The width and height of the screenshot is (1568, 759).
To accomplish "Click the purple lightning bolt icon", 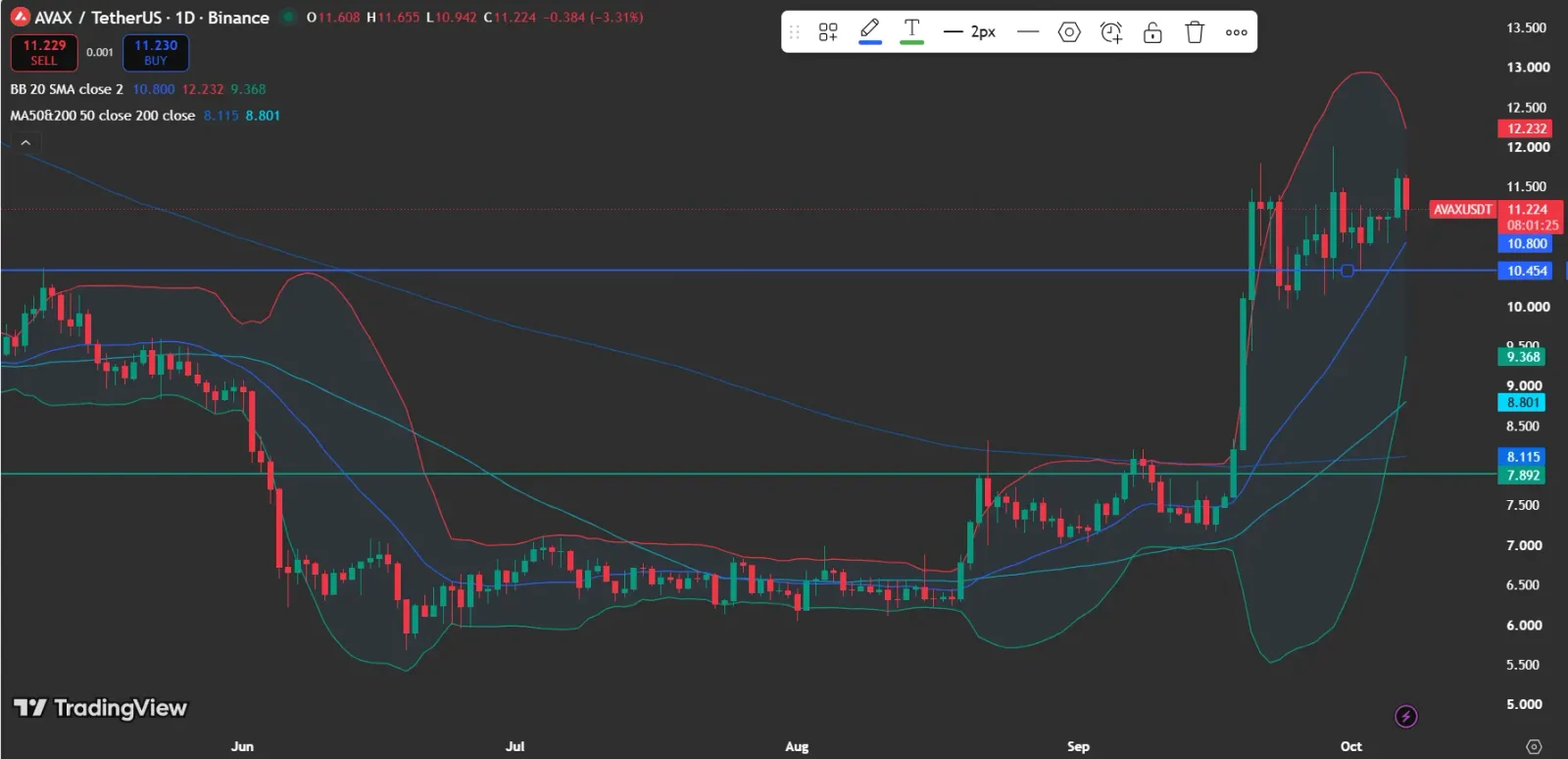I will point(1406,717).
